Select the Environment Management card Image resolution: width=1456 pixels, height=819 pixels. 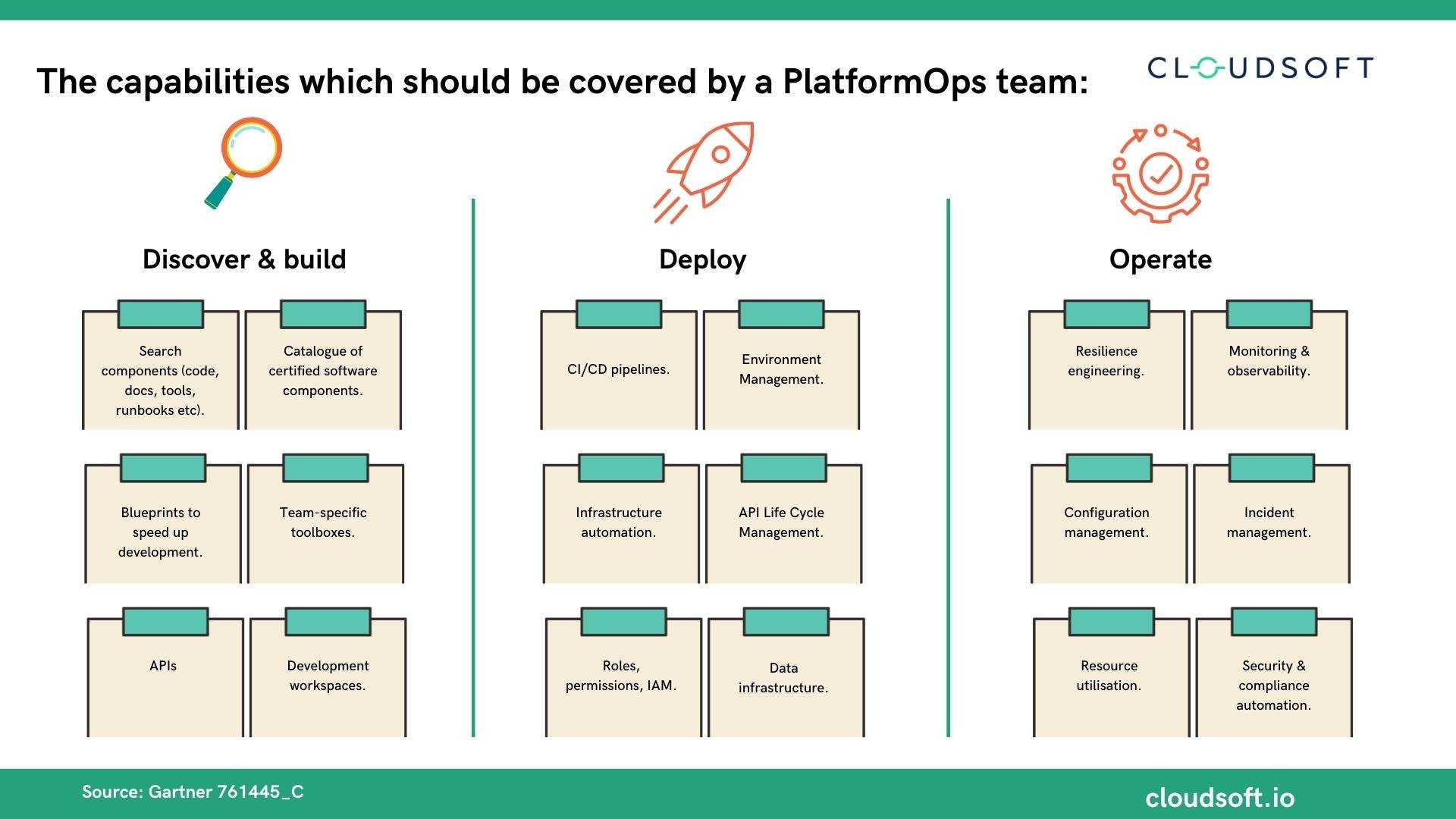(x=781, y=365)
